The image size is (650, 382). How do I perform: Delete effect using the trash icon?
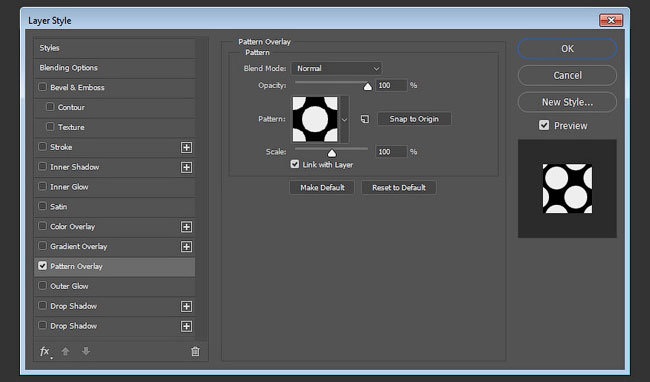[x=195, y=352]
